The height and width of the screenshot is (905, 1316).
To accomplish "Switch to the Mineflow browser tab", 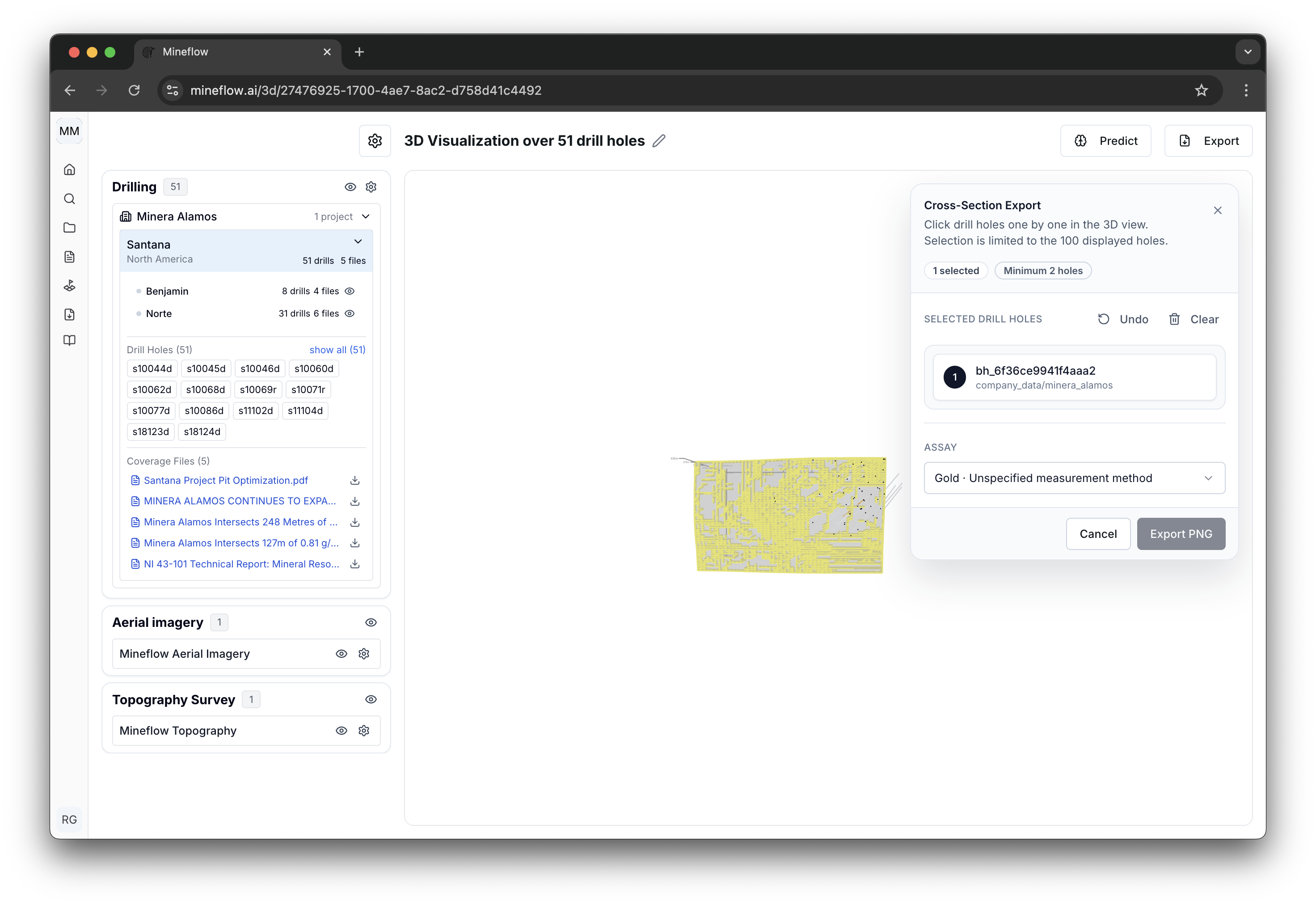I will pos(185,51).
